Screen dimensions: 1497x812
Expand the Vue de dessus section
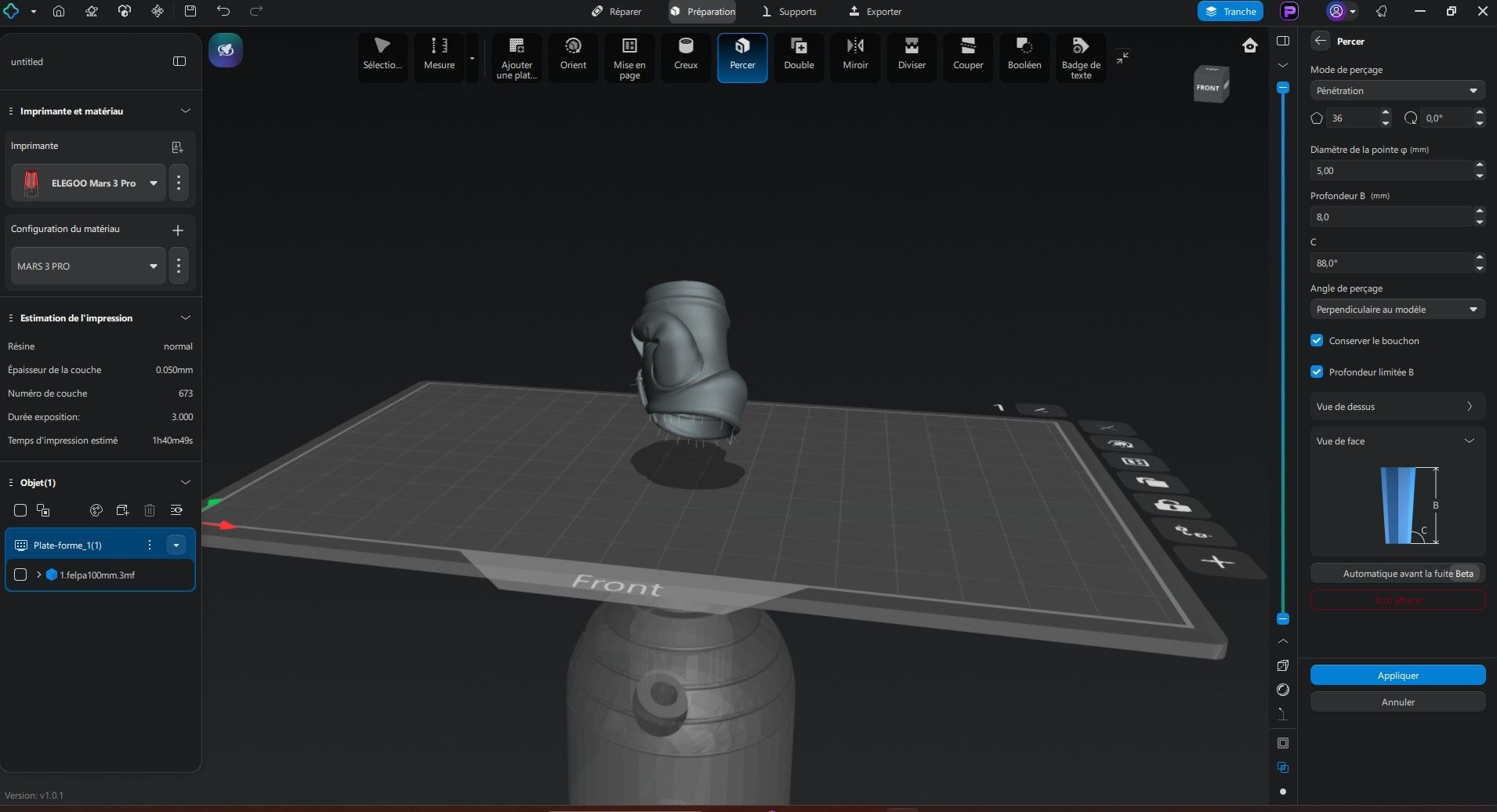1397,407
